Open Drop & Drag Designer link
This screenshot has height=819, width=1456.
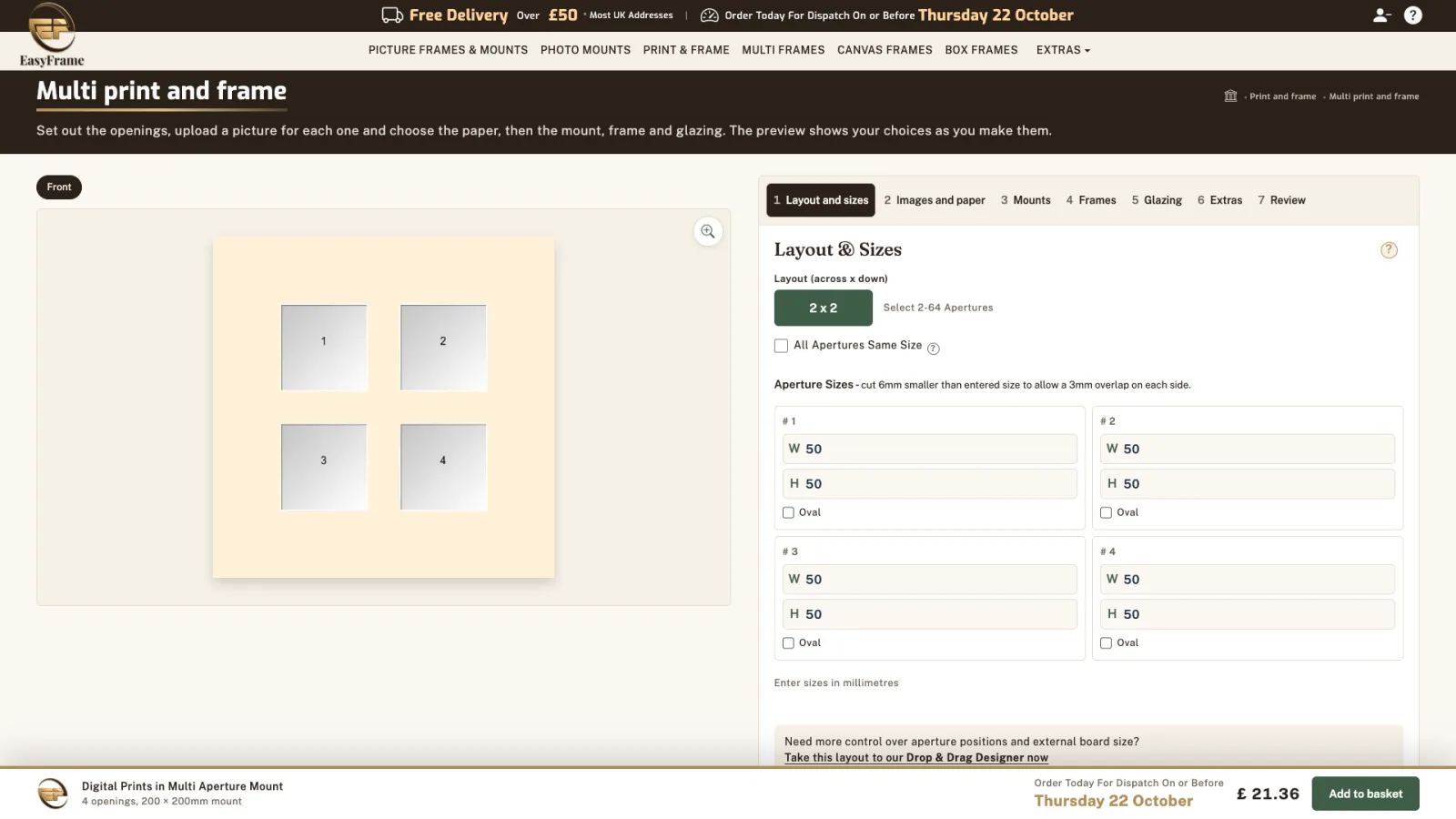tap(916, 757)
